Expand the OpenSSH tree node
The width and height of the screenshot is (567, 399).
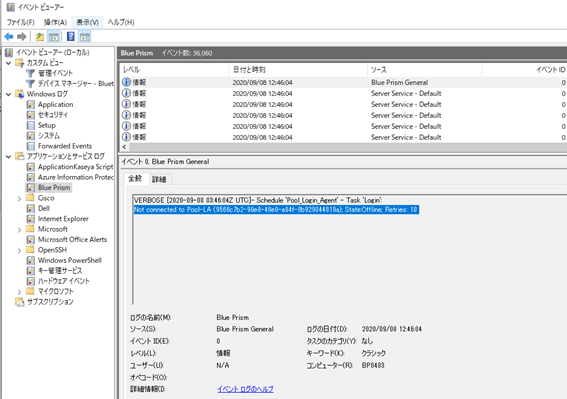pos(20,250)
